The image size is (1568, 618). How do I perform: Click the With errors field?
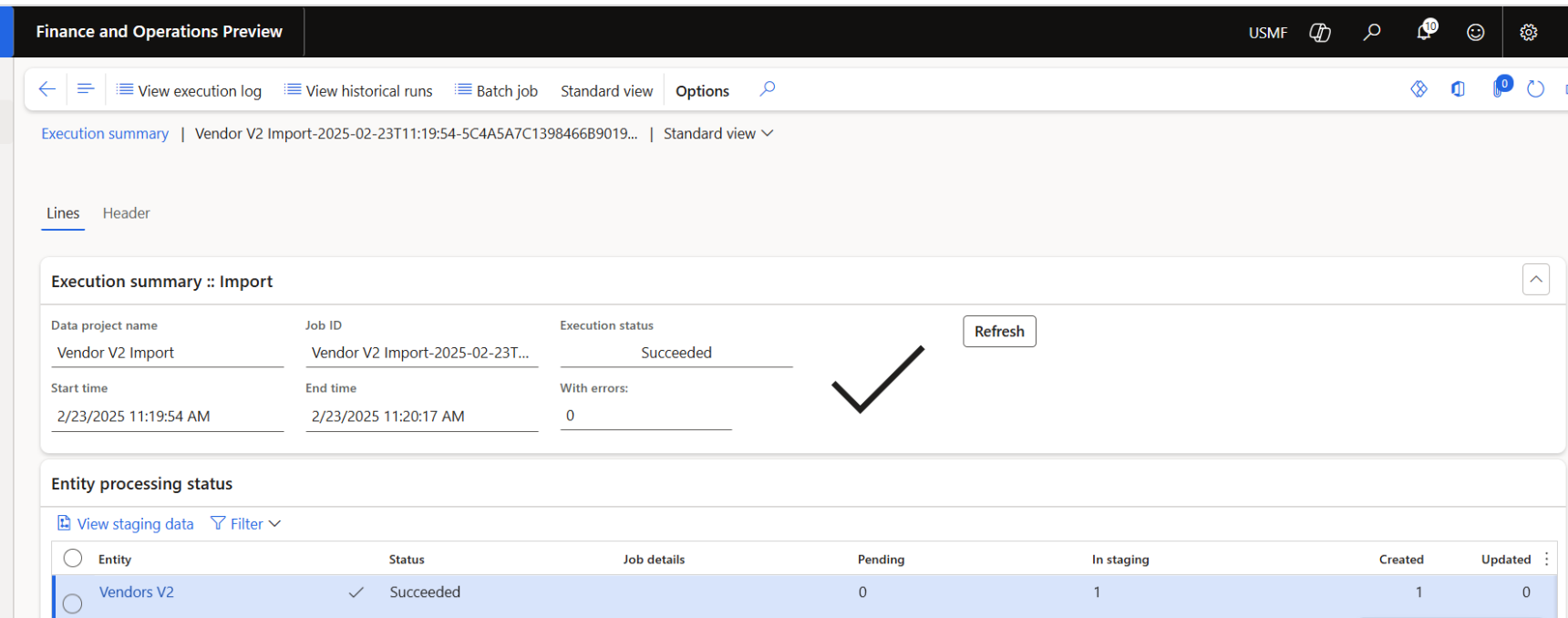(x=645, y=416)
